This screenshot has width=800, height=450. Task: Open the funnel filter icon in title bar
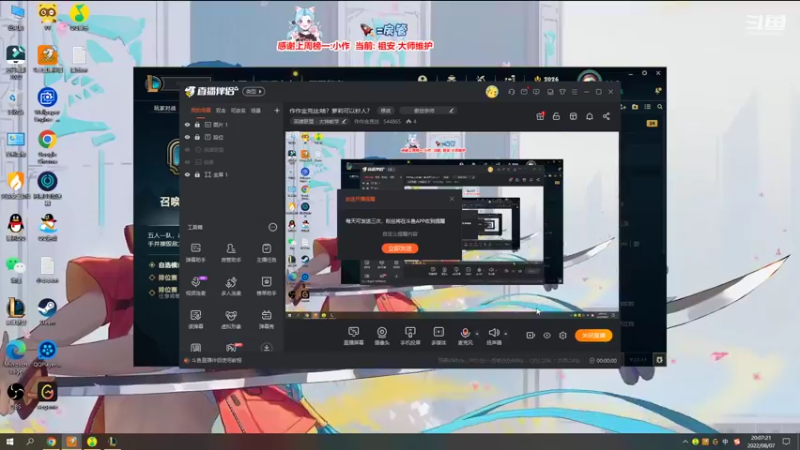pyautogui.click(x=562, y=92)
